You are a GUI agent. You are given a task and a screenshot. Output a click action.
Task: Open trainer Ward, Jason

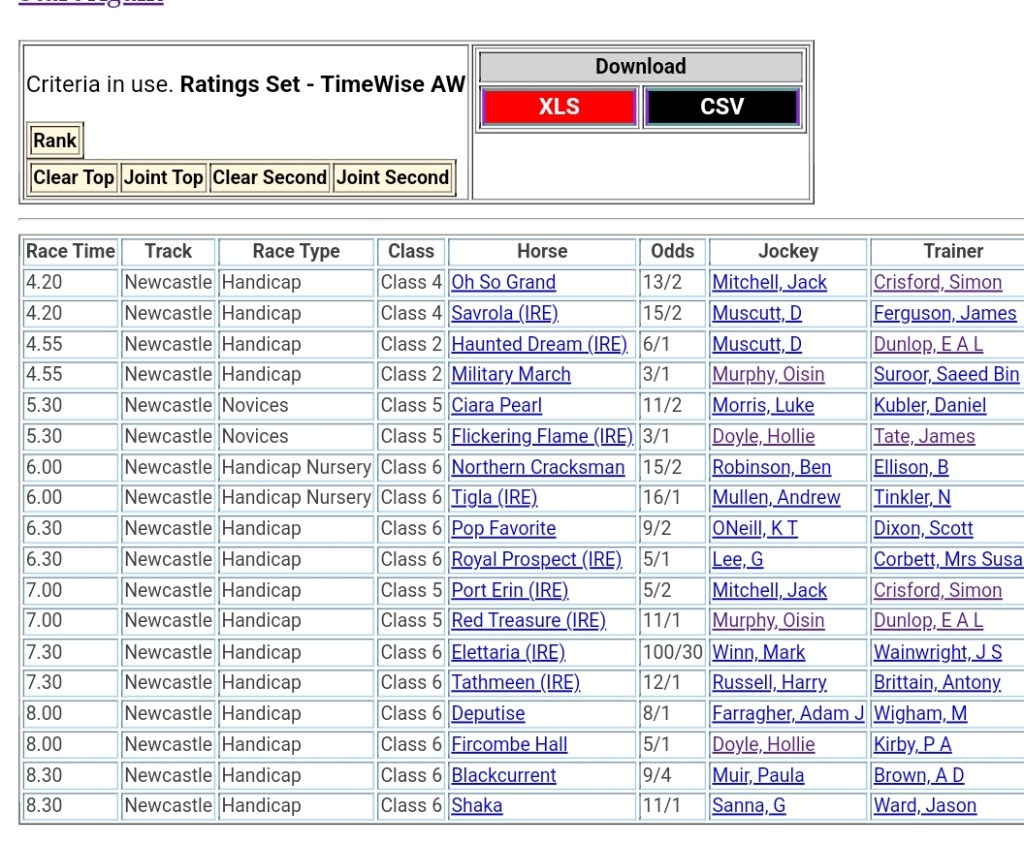tap(925, 806)
